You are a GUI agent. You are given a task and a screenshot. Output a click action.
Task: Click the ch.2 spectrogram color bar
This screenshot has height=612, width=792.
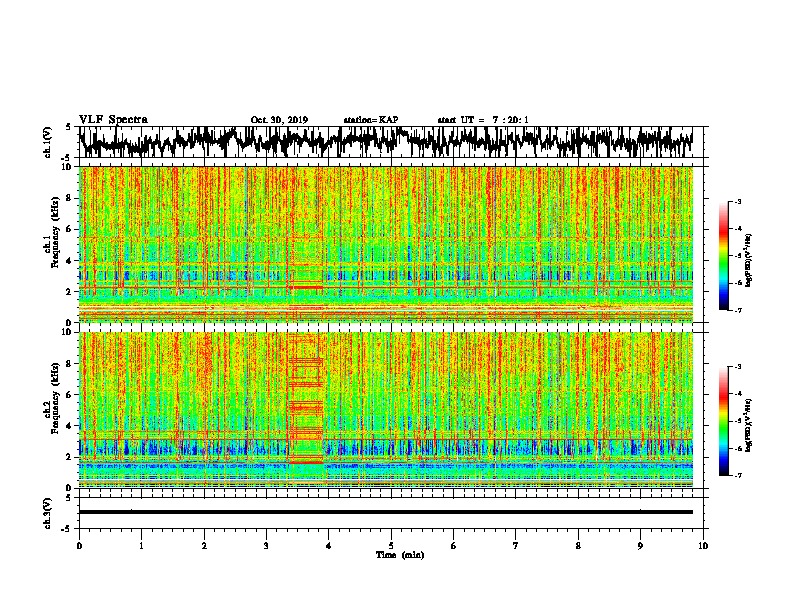(723, 421)
